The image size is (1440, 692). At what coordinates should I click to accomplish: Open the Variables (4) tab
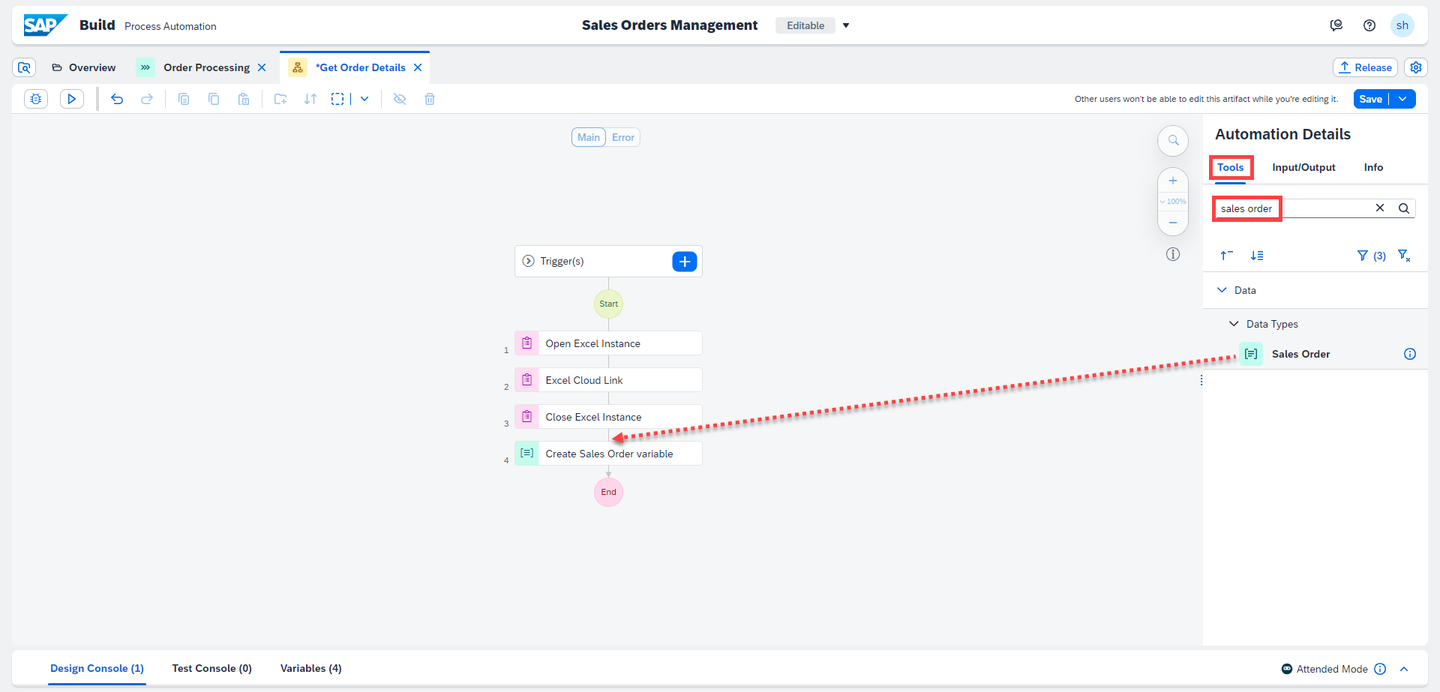[x=311, y=668]
